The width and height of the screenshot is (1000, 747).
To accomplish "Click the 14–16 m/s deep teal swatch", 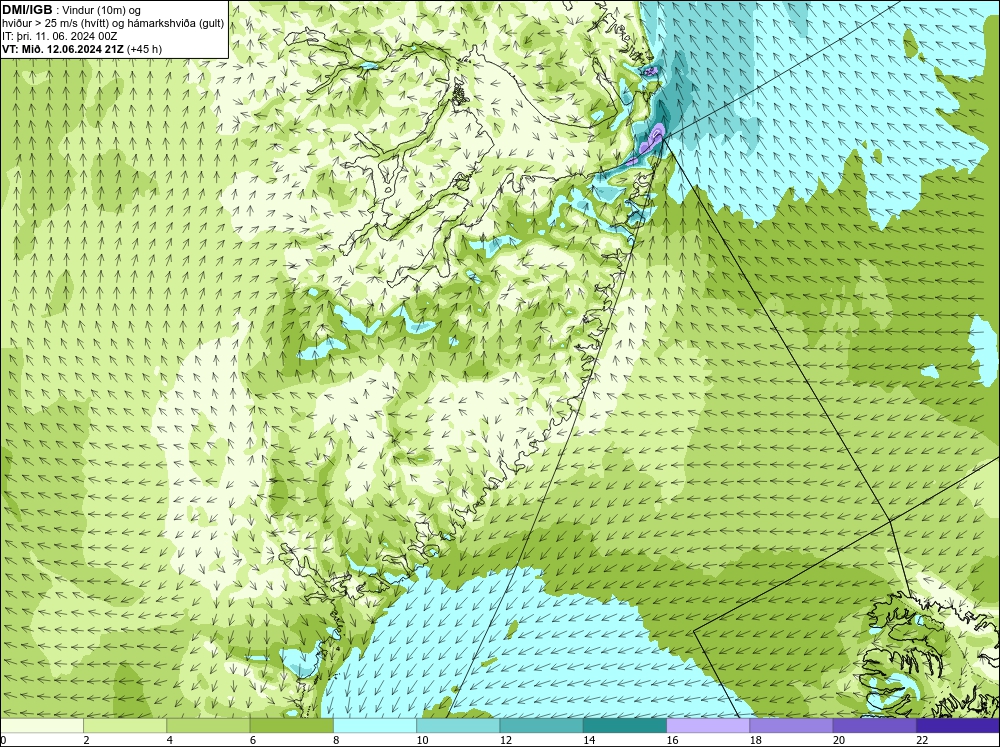I will [x=625, y=725].
